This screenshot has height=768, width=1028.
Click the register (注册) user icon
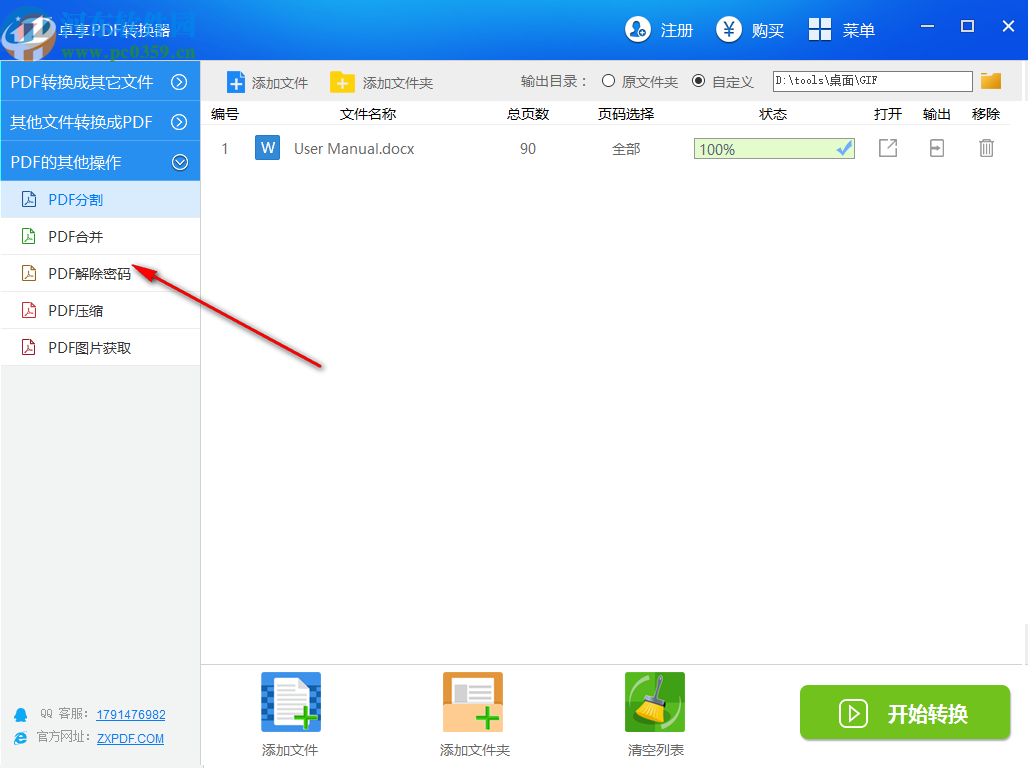pyautogui.click(x=637, y=30)
